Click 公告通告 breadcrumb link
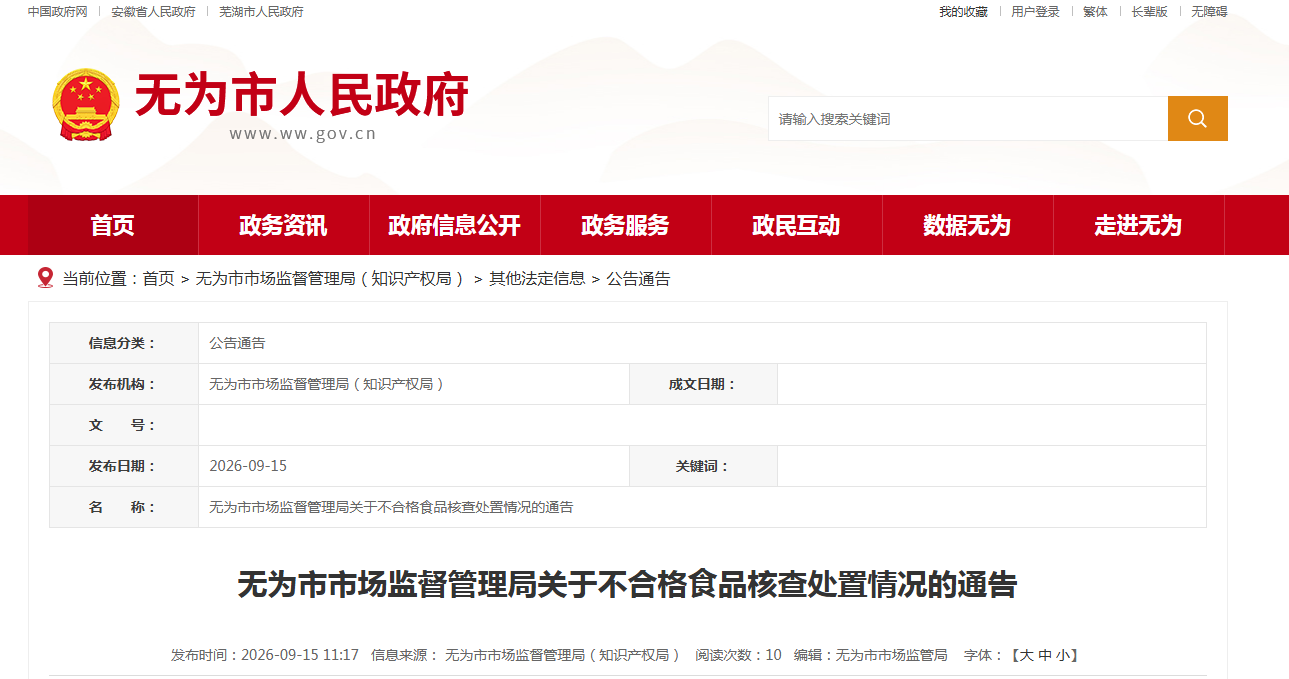Screen dimensions: 1289x679 (638, 279)
